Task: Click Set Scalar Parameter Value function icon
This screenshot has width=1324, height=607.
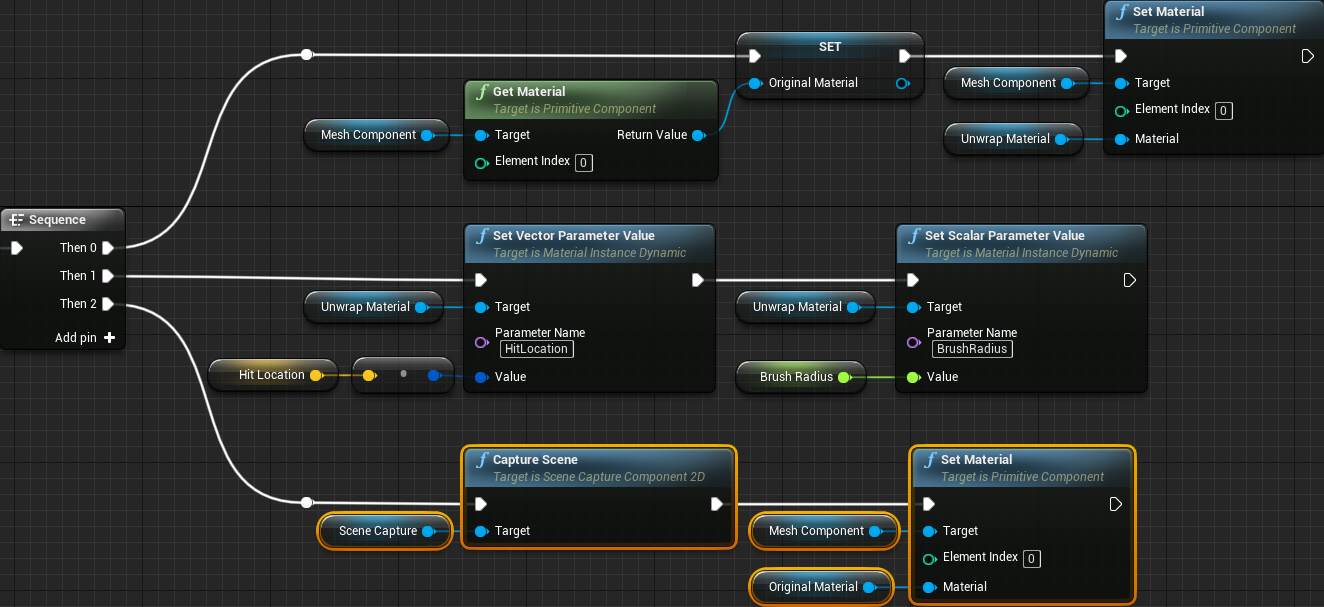Action: (914, 236)
